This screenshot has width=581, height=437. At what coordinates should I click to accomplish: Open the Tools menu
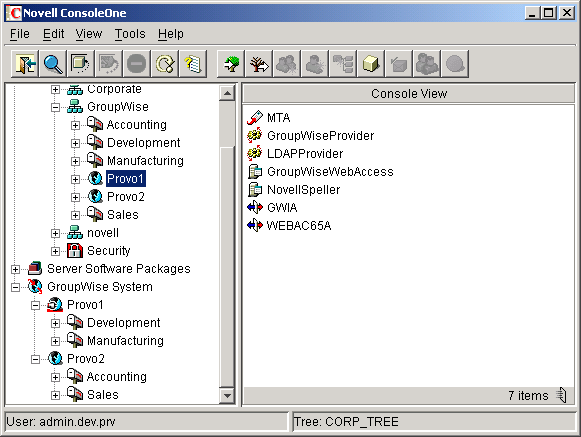point(130,34)
